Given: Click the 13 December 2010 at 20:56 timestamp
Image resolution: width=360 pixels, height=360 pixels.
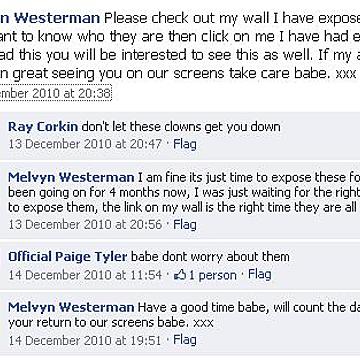Looking at the screenshot, I should 85,224.
